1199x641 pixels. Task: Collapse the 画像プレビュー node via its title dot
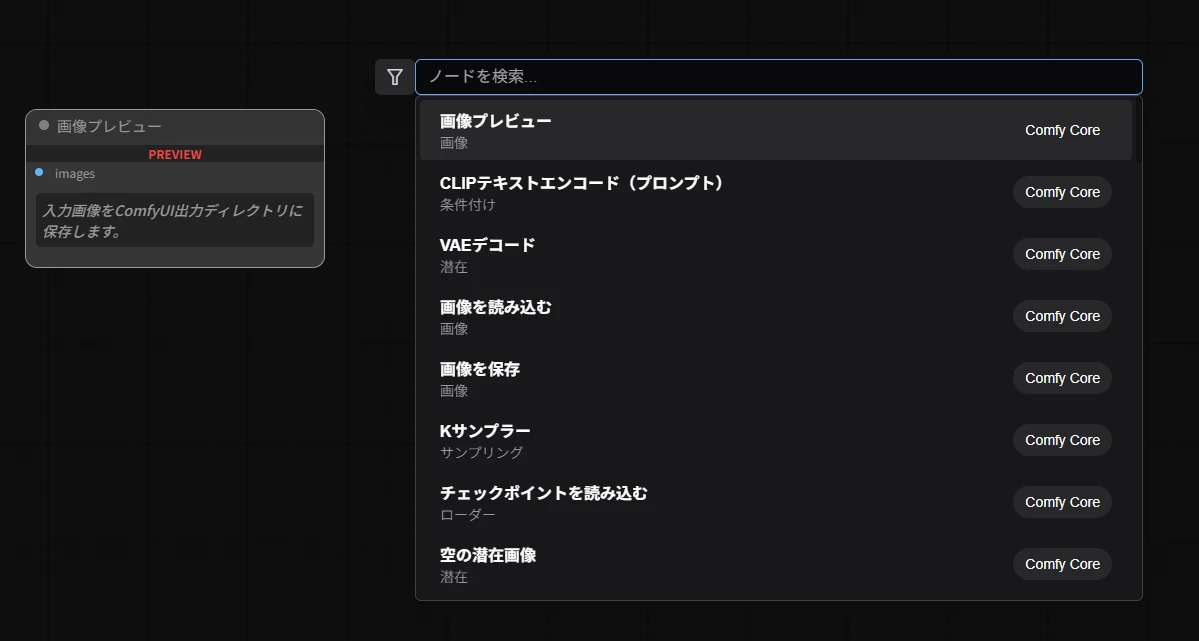point(44,126)
